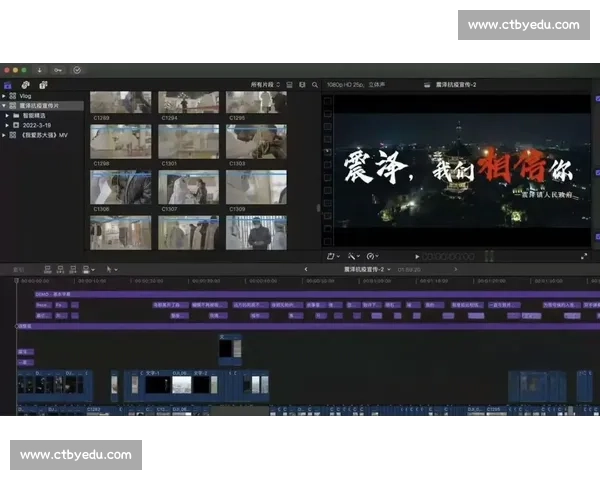600x480 pixels.
Task: Select clip thumbnail C1301
Action: coord(189,142)
